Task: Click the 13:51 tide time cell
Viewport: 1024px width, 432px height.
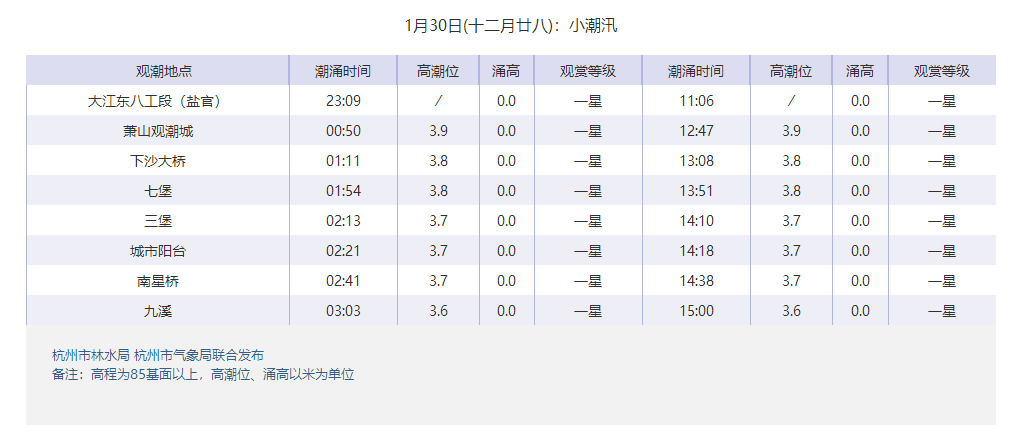Action: click(696, 191)
